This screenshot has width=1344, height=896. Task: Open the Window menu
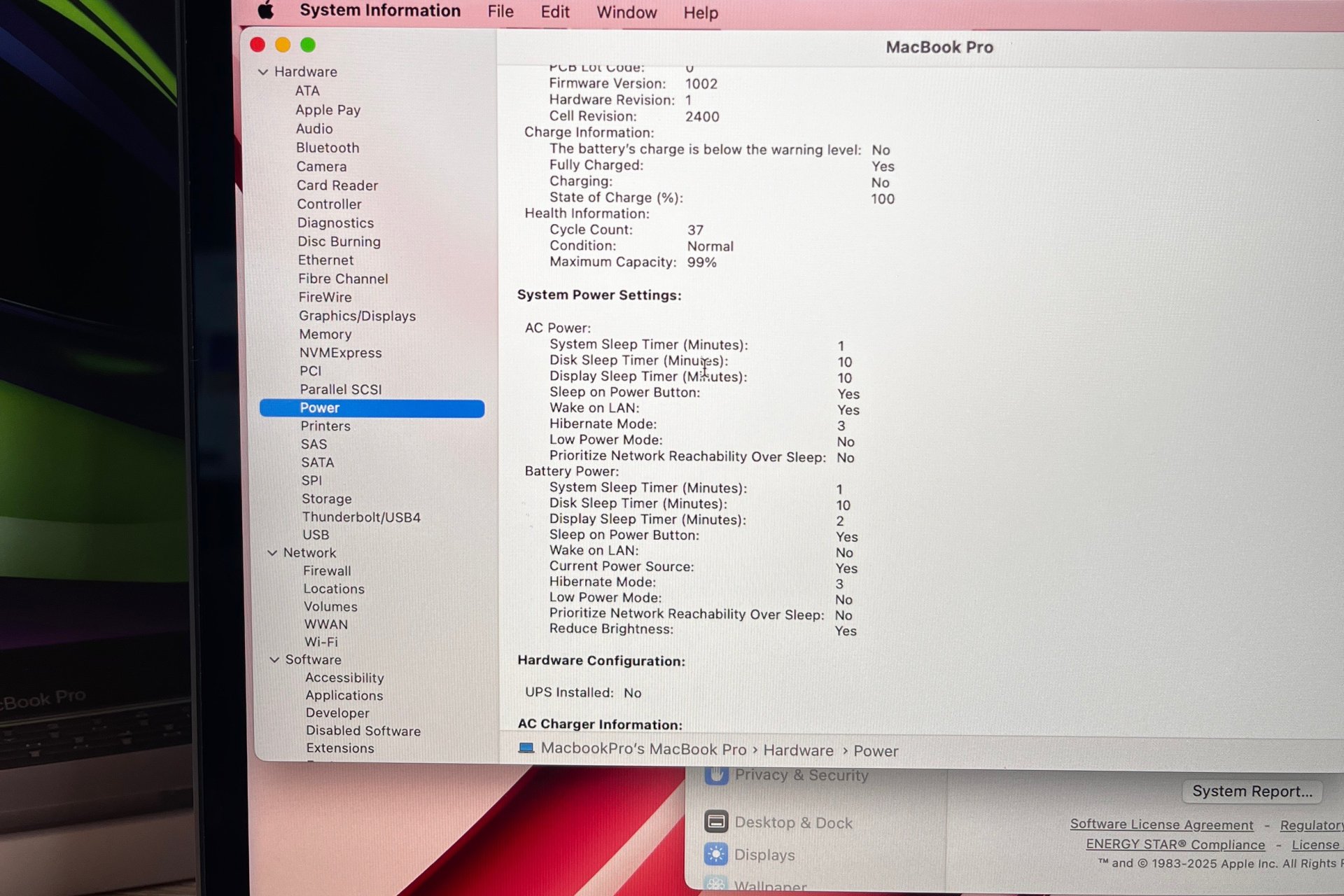click(626, 13)
